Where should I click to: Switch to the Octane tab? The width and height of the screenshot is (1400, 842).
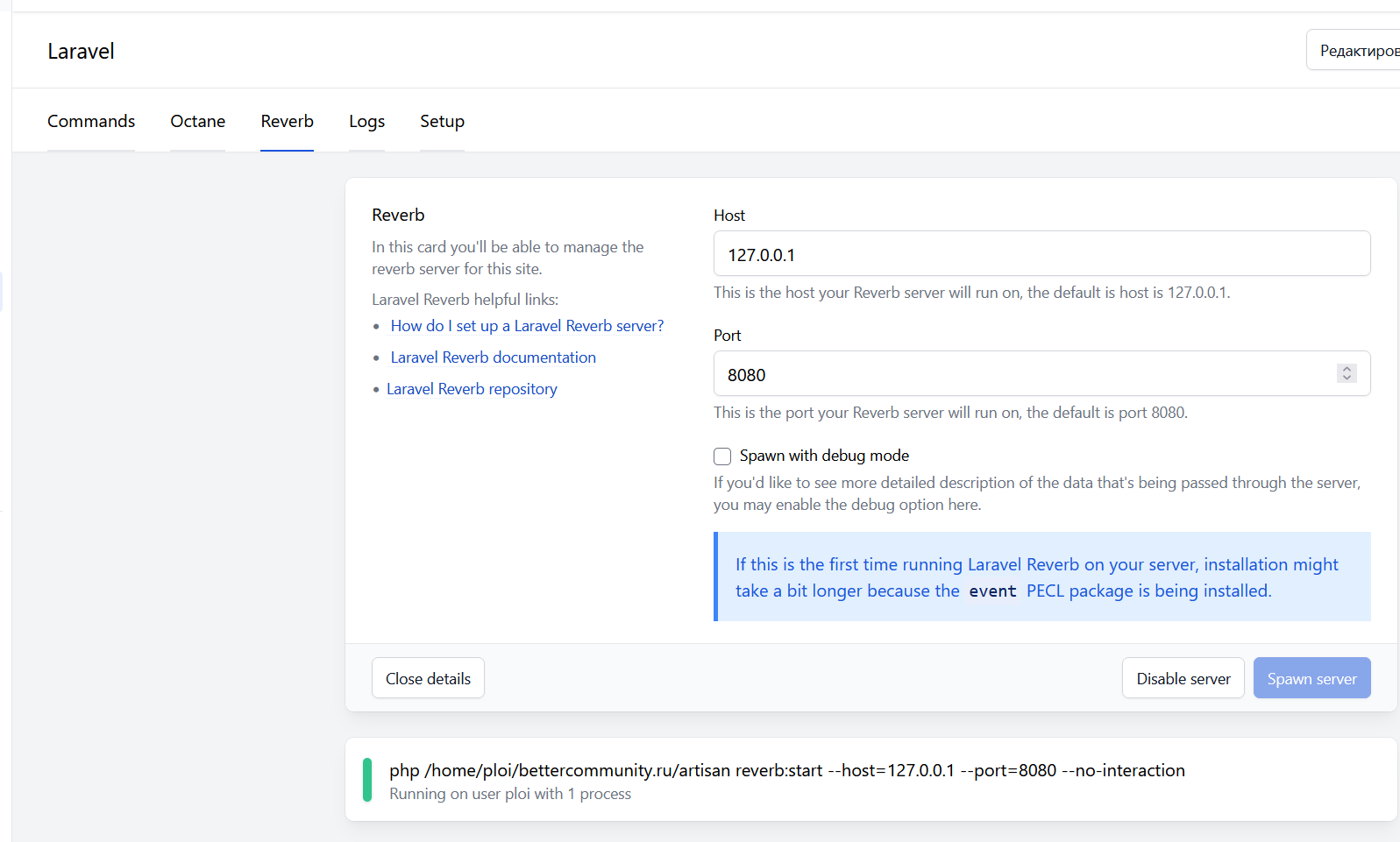tap(197, 121)
